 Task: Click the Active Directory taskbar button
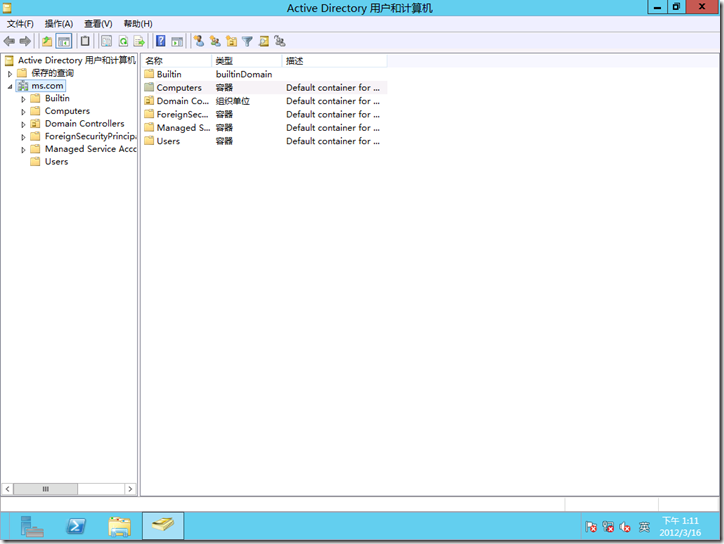tap(163, 526)
